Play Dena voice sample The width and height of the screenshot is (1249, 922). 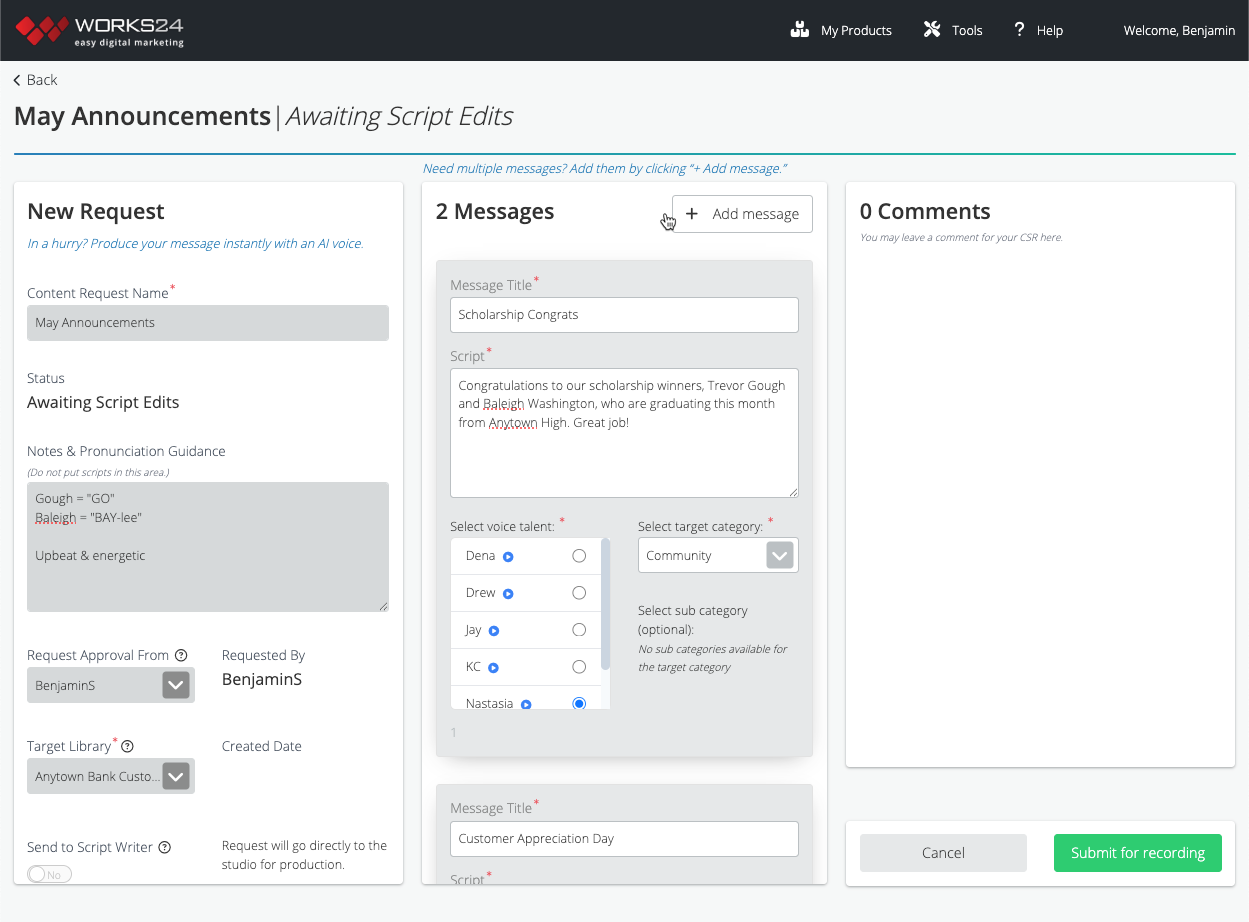pos(508,556)
